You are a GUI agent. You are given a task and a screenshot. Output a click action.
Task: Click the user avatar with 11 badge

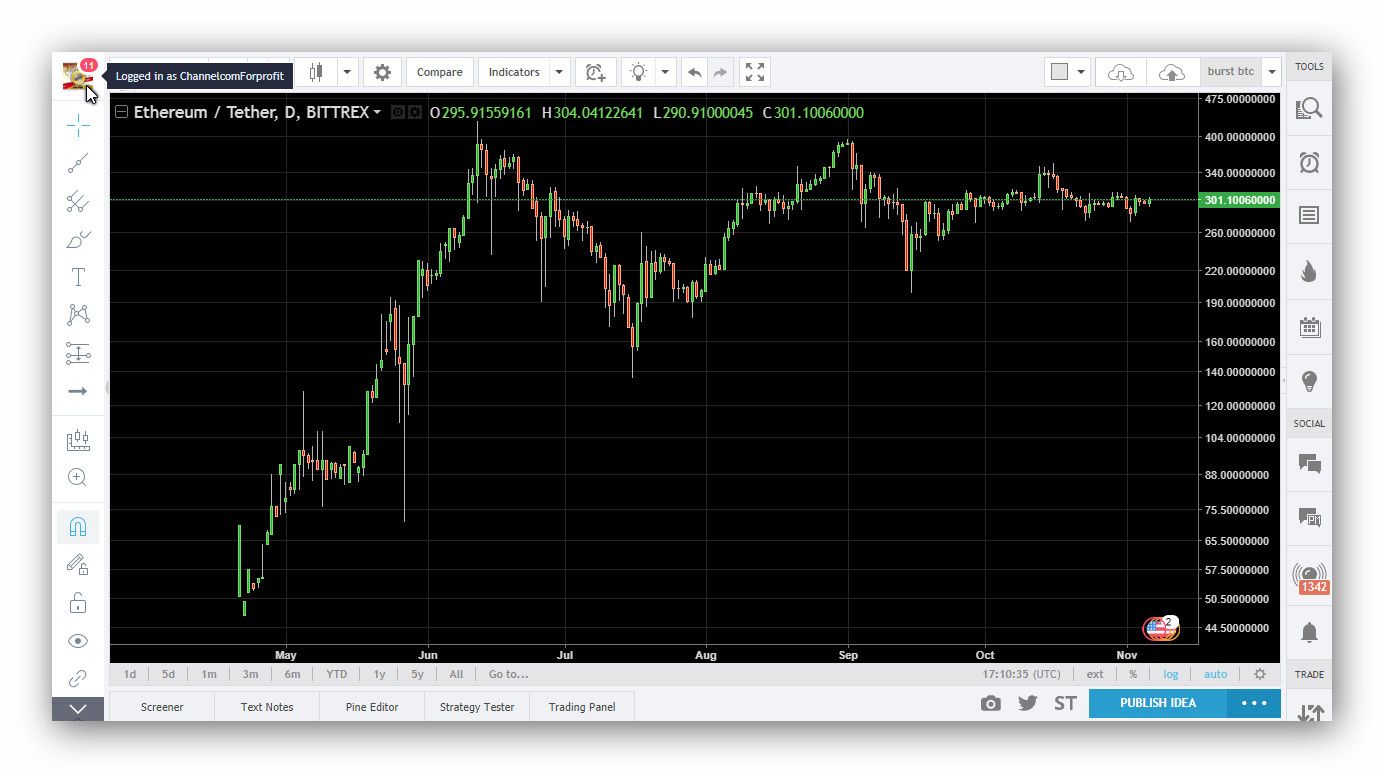tap(77, 75)
